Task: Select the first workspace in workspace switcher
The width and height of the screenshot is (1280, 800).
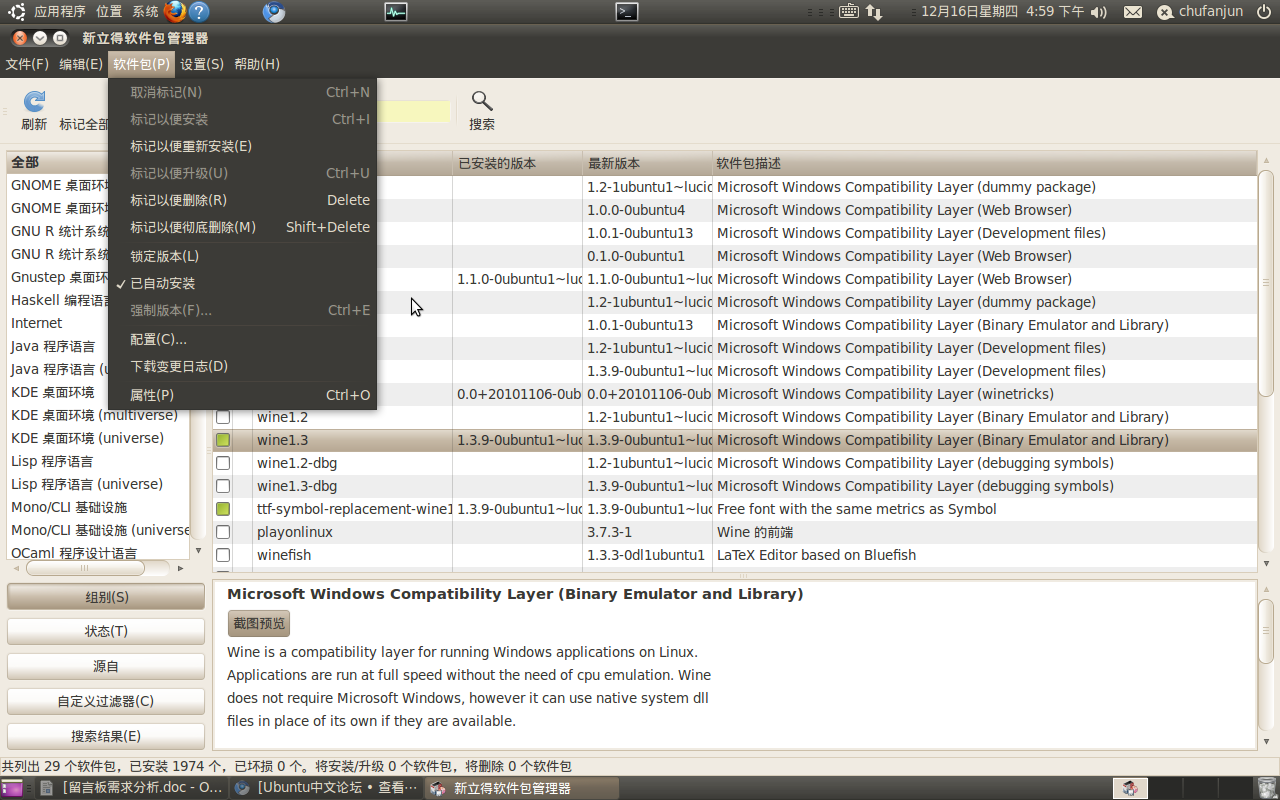Action: click(1130, 788)
